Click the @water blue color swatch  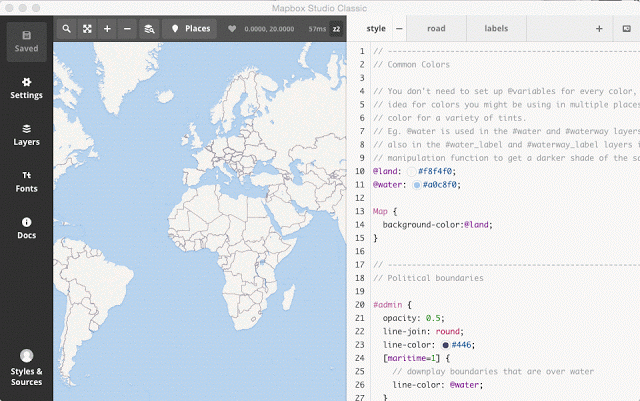(x=416, y=185)
